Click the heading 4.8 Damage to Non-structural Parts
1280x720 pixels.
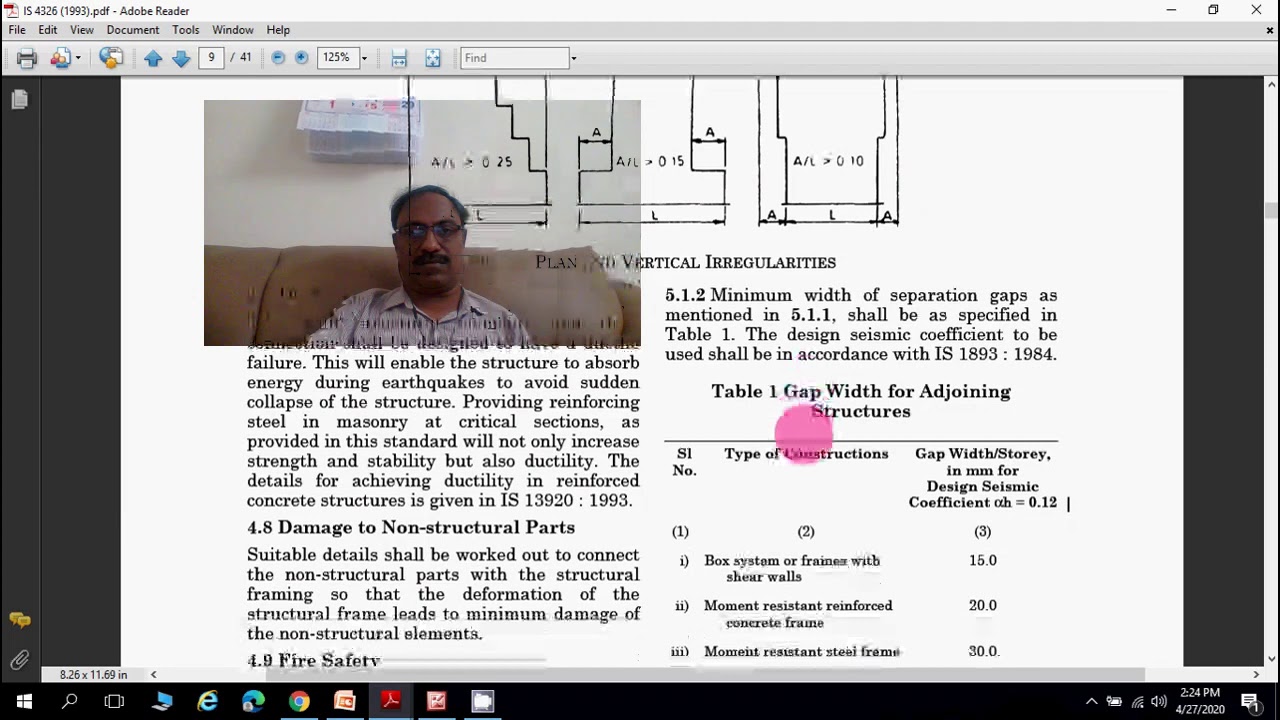411,528
